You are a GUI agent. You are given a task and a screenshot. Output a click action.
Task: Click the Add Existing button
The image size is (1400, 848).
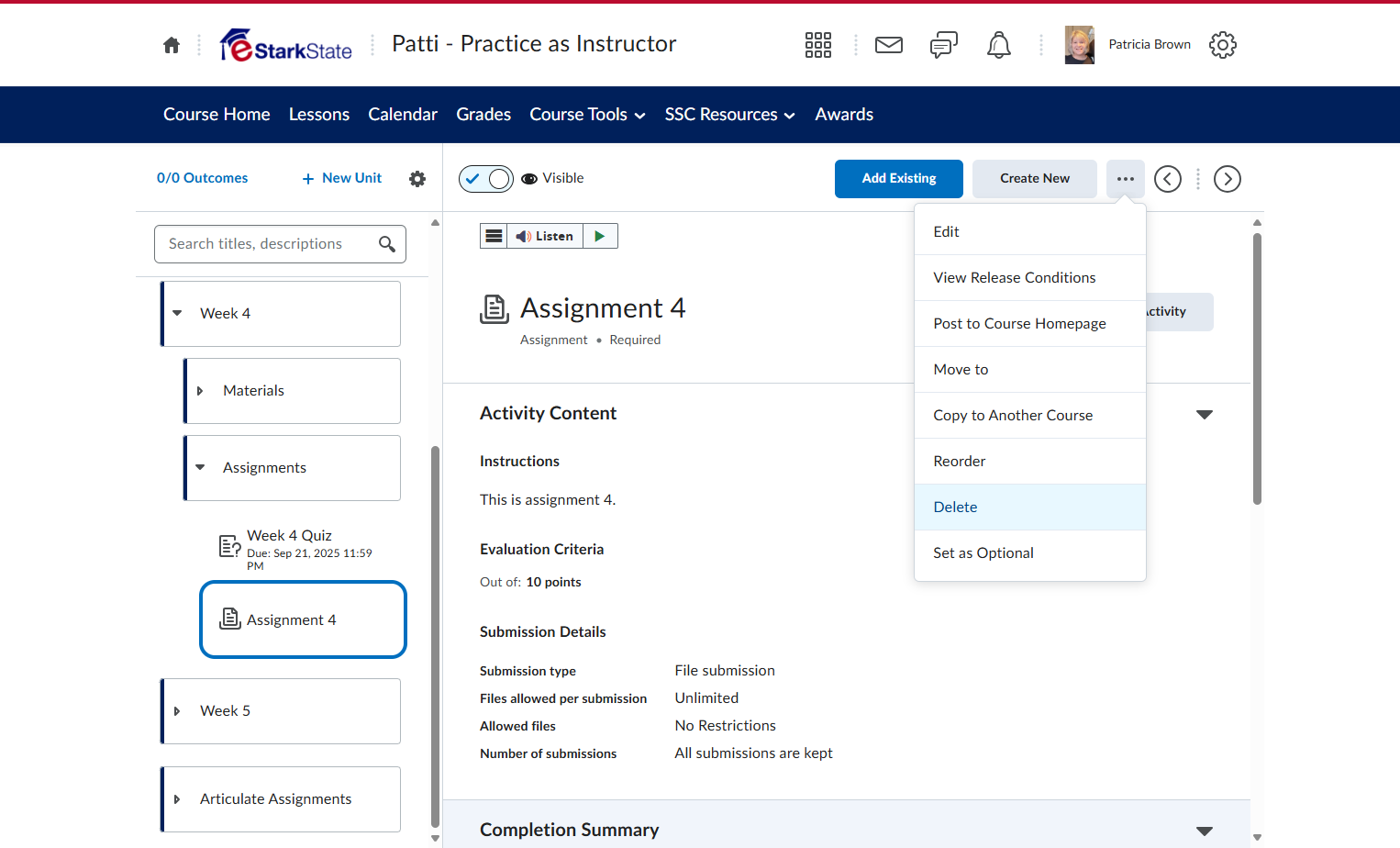(x=899, y=179)
